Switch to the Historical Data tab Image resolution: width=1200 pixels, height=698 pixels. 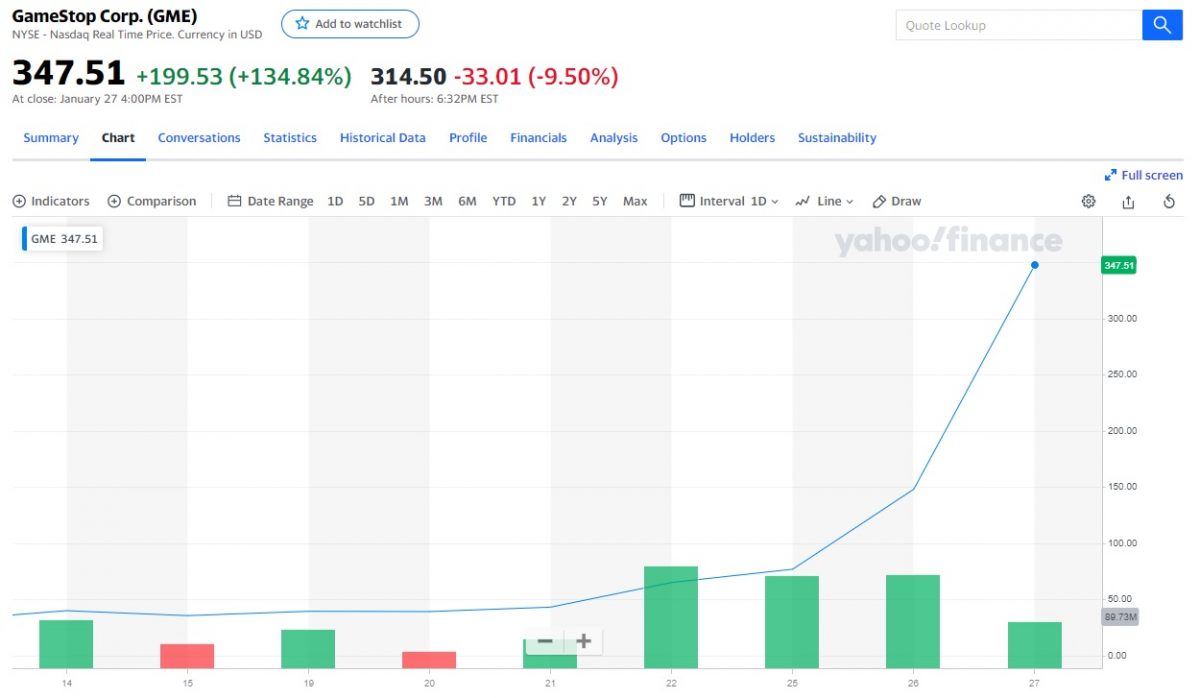click(382, 138)
